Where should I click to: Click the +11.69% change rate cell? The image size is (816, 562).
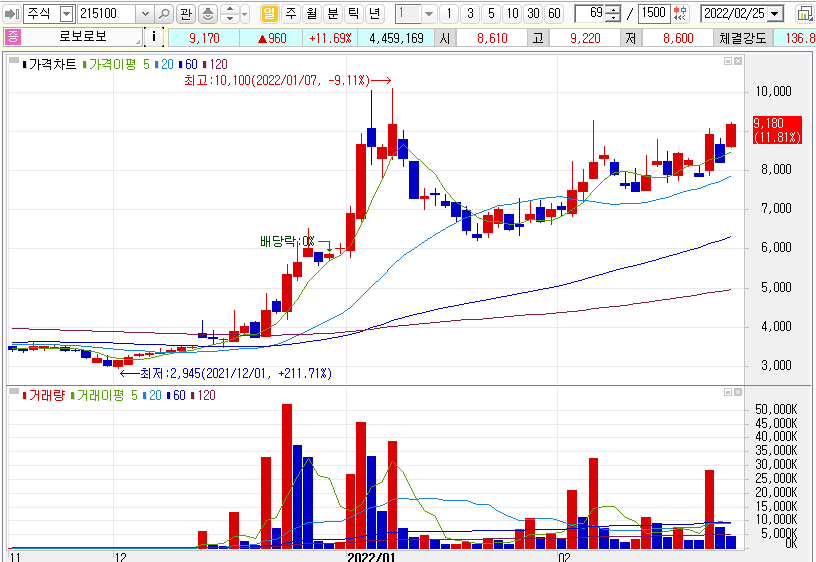coord(330,38)
